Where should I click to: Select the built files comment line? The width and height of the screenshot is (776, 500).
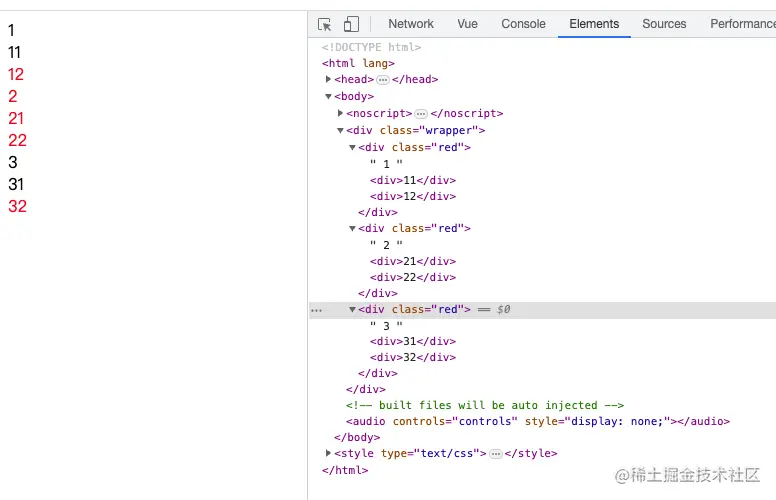click(x=485, y=405)
